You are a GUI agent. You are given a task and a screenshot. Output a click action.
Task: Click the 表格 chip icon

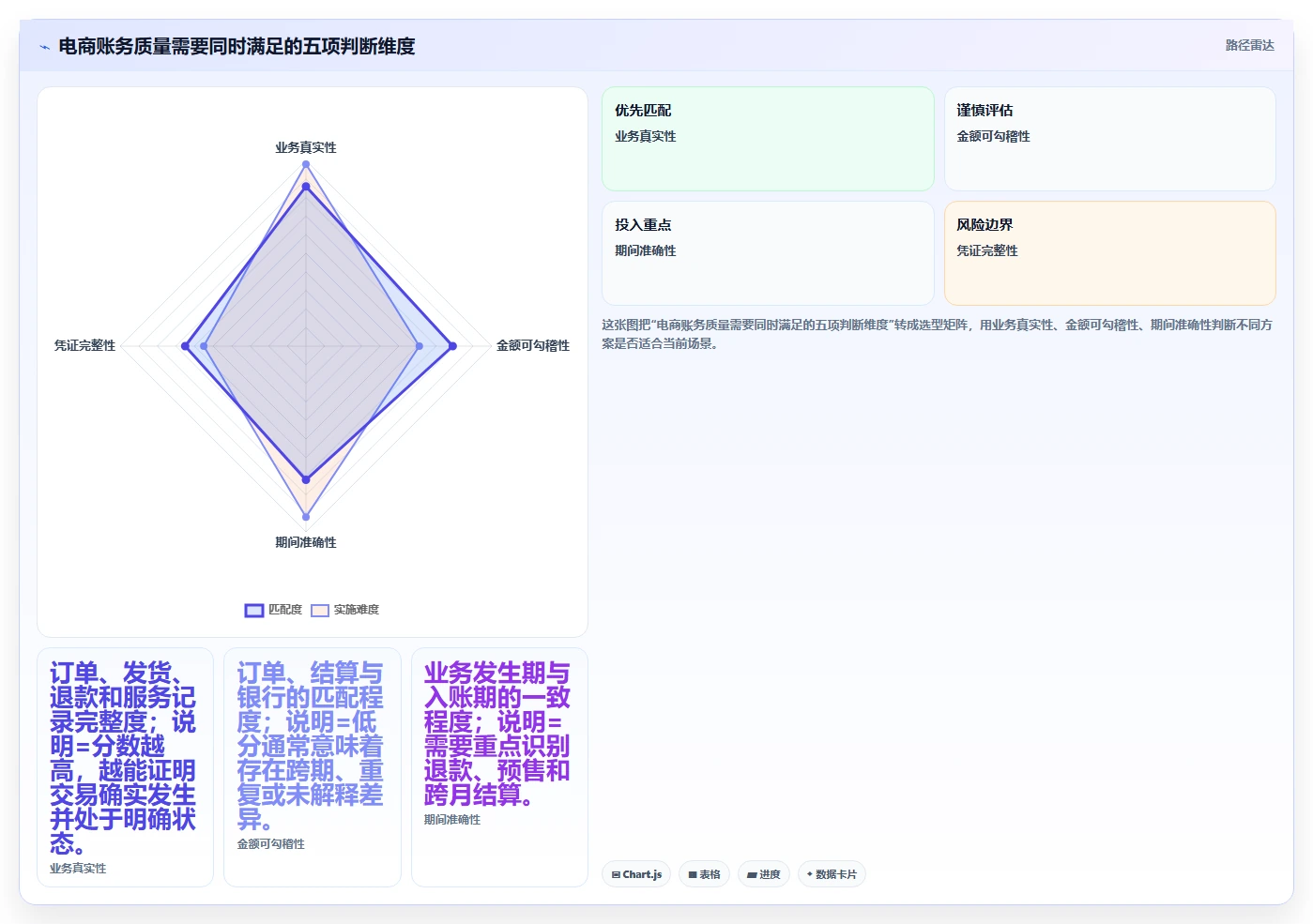[693, 874]
